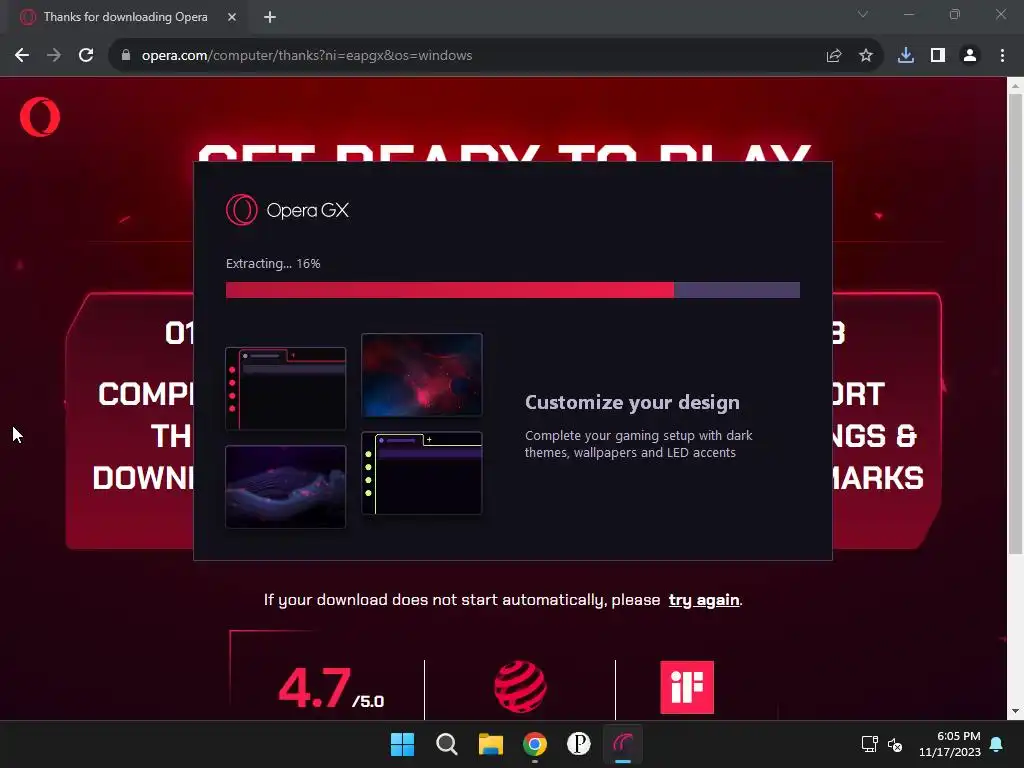Select the red nebula wallpaper thumbnail
The height and width of the screenshot is (768, 1024).
pyautogui.click(x=422, y=375)
